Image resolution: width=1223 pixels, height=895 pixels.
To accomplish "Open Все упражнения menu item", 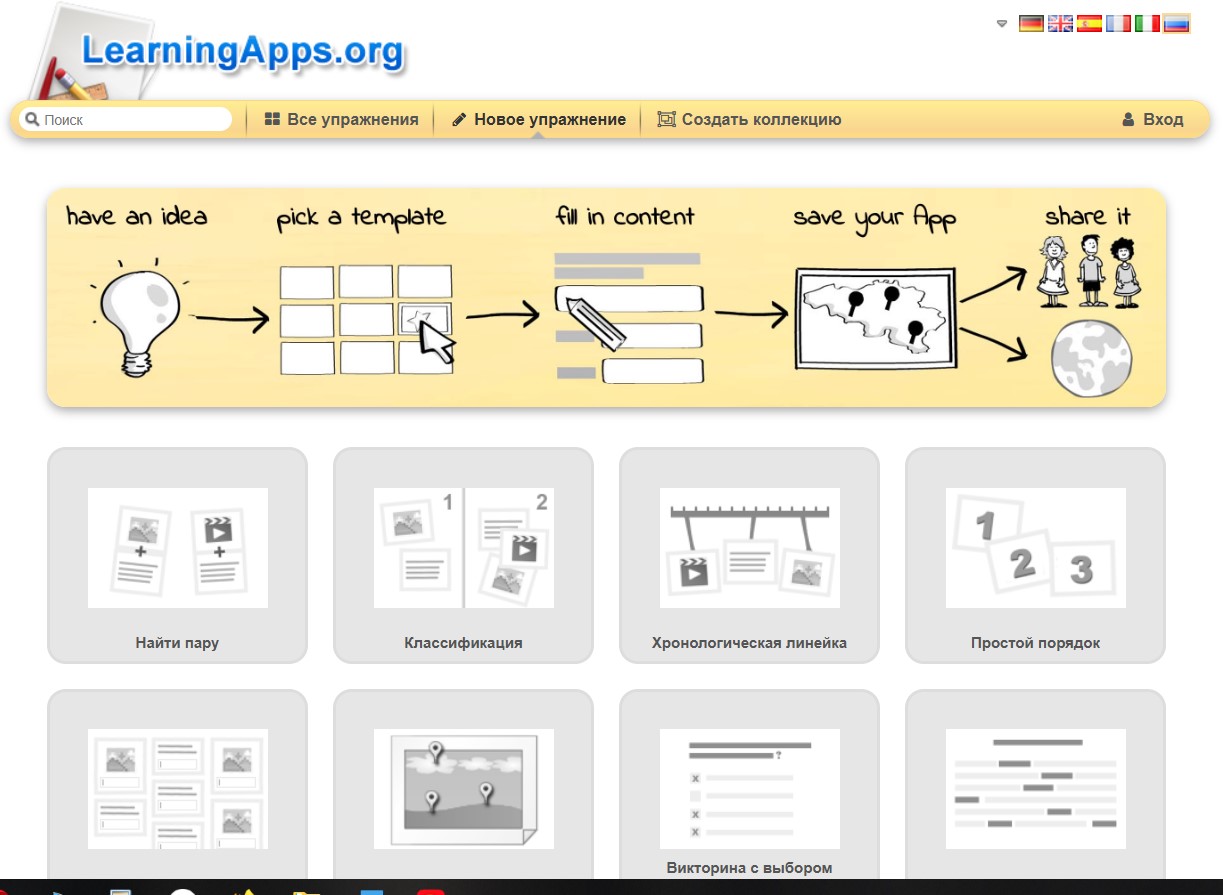I will (x=341, y=120).
